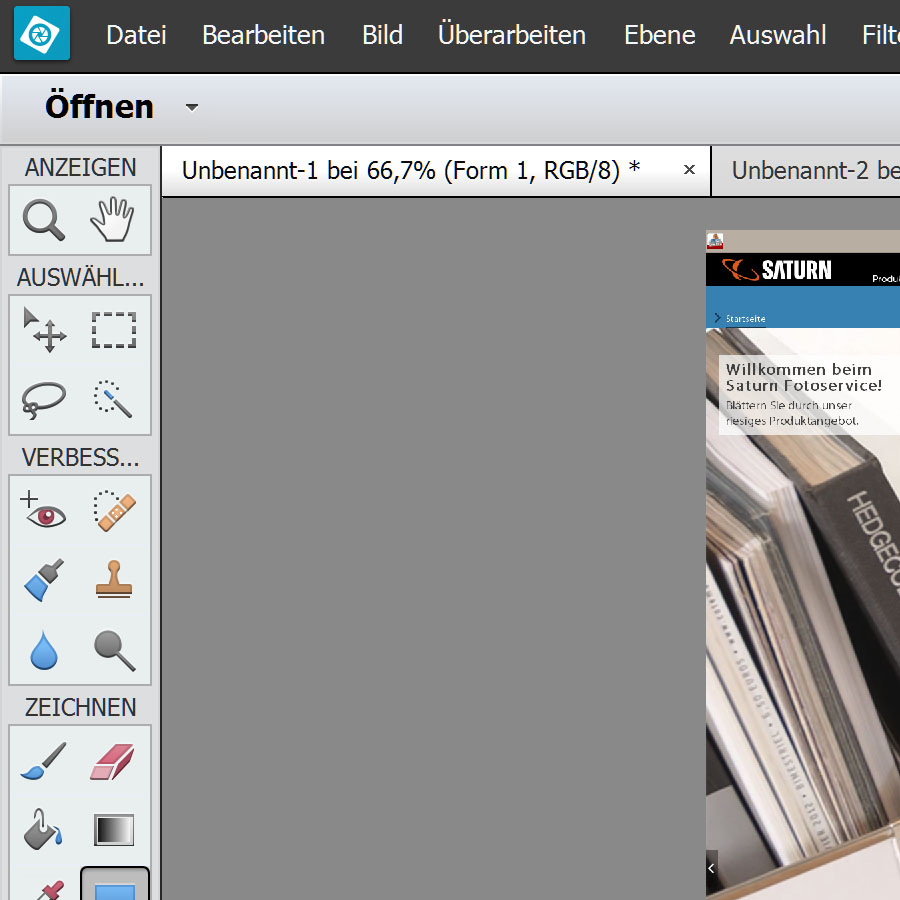
Task: Open the Datei menu
Action: click(x=136, y=35)
